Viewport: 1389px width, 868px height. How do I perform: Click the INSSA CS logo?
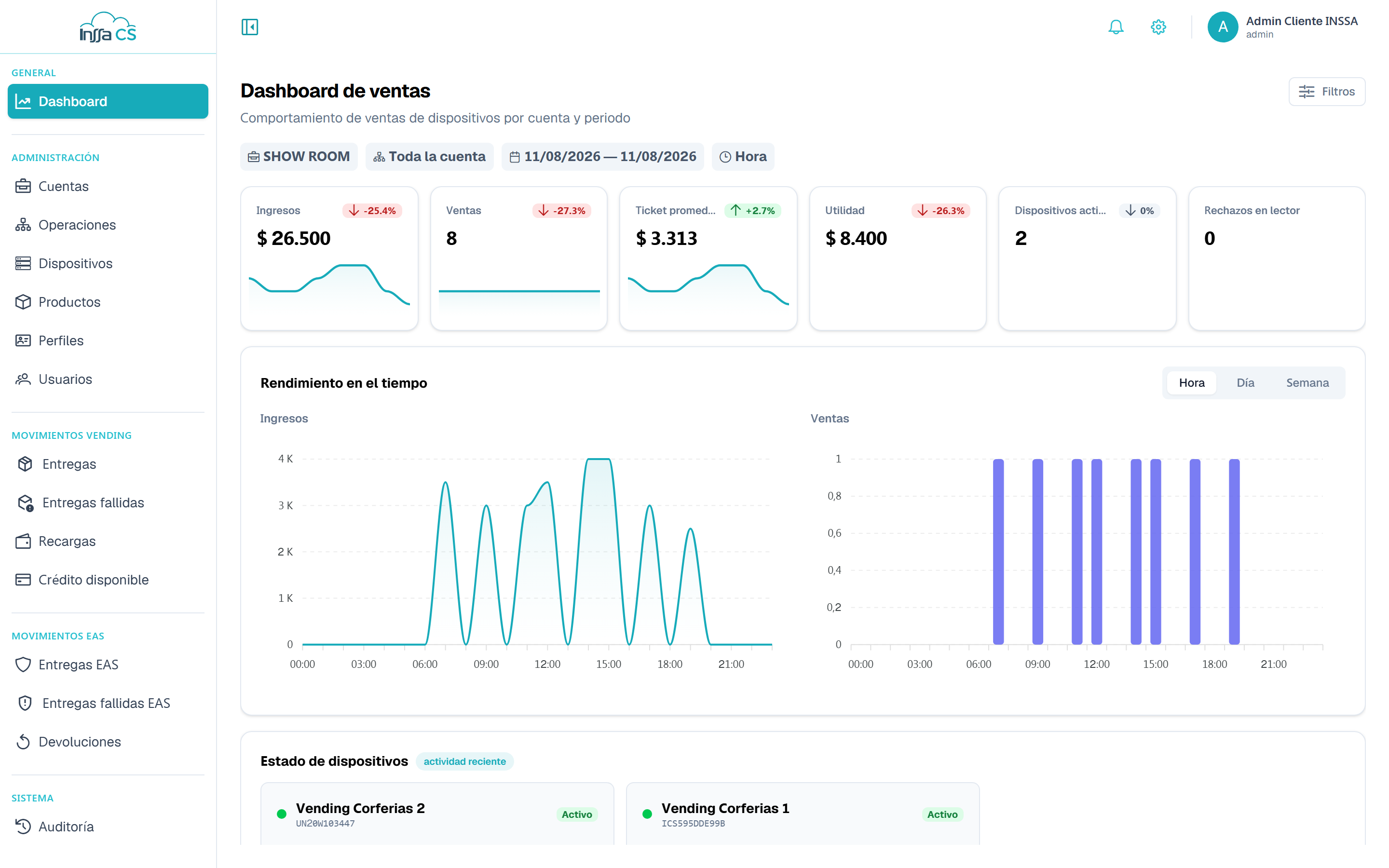click(108, 27)
